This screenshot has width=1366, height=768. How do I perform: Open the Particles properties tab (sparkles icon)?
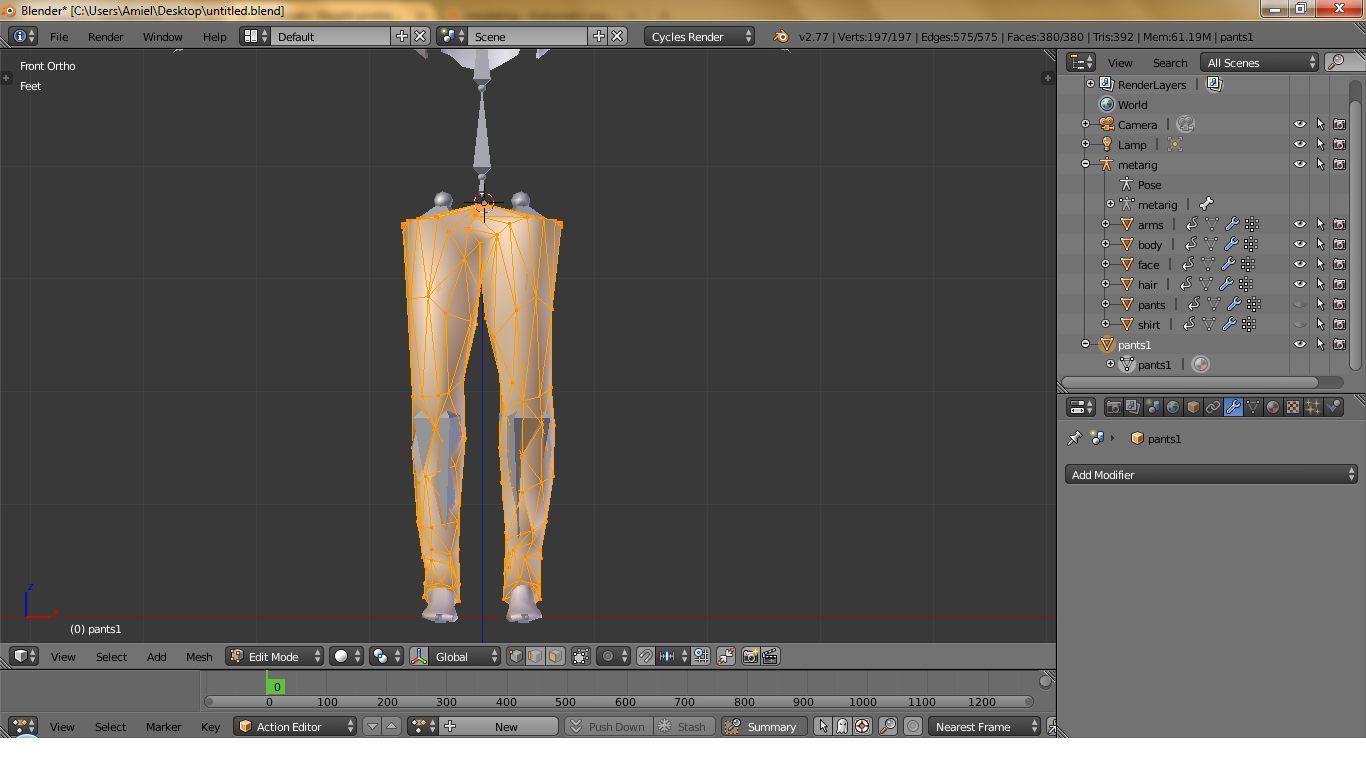[x=1313, y=407]
